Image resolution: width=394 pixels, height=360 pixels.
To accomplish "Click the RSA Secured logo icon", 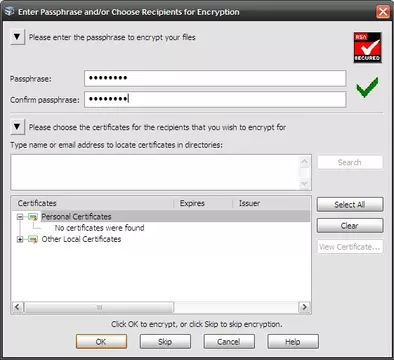I will [367, 47].
